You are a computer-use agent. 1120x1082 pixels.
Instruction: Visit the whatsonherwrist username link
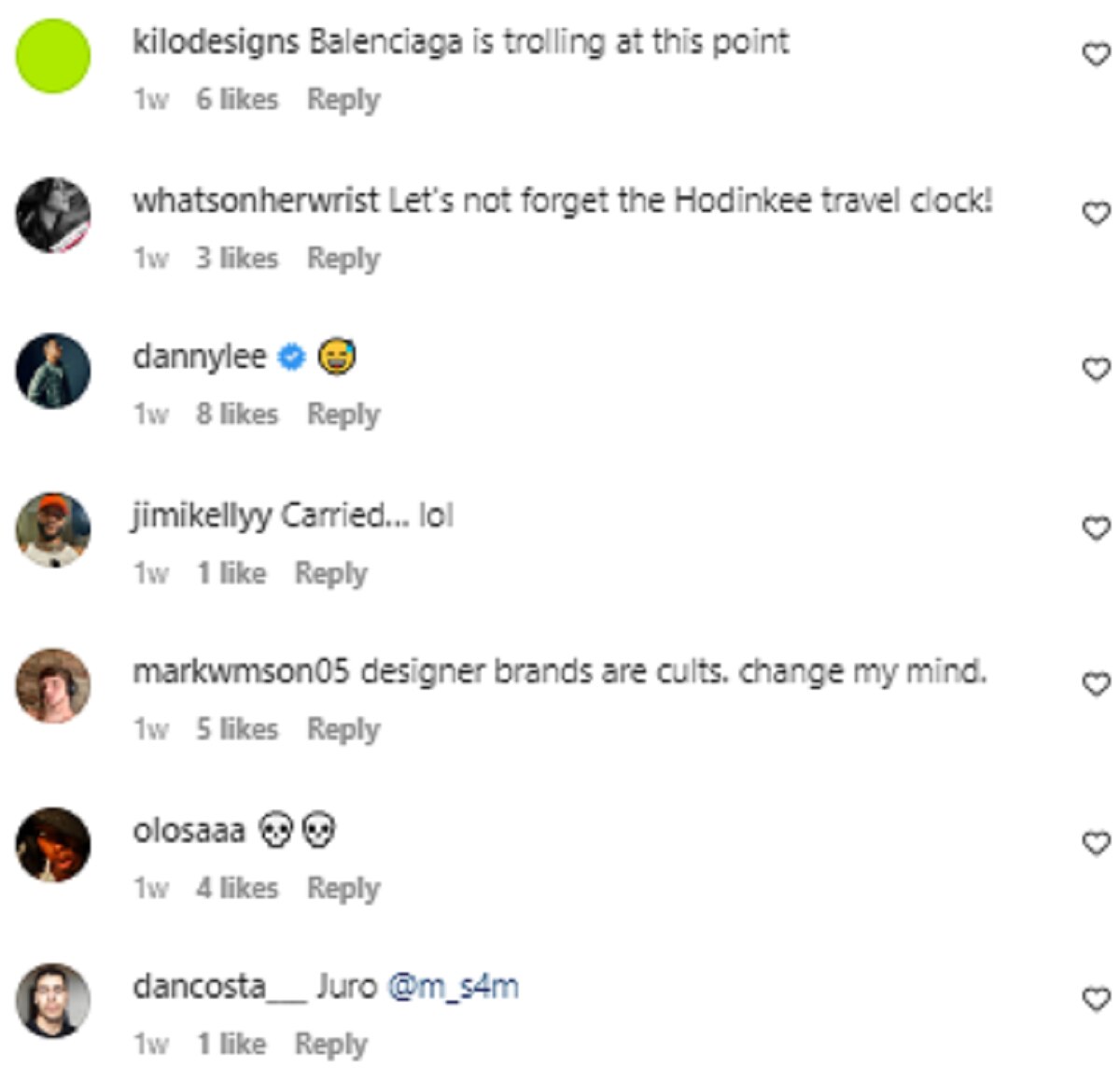pos(256,200)
